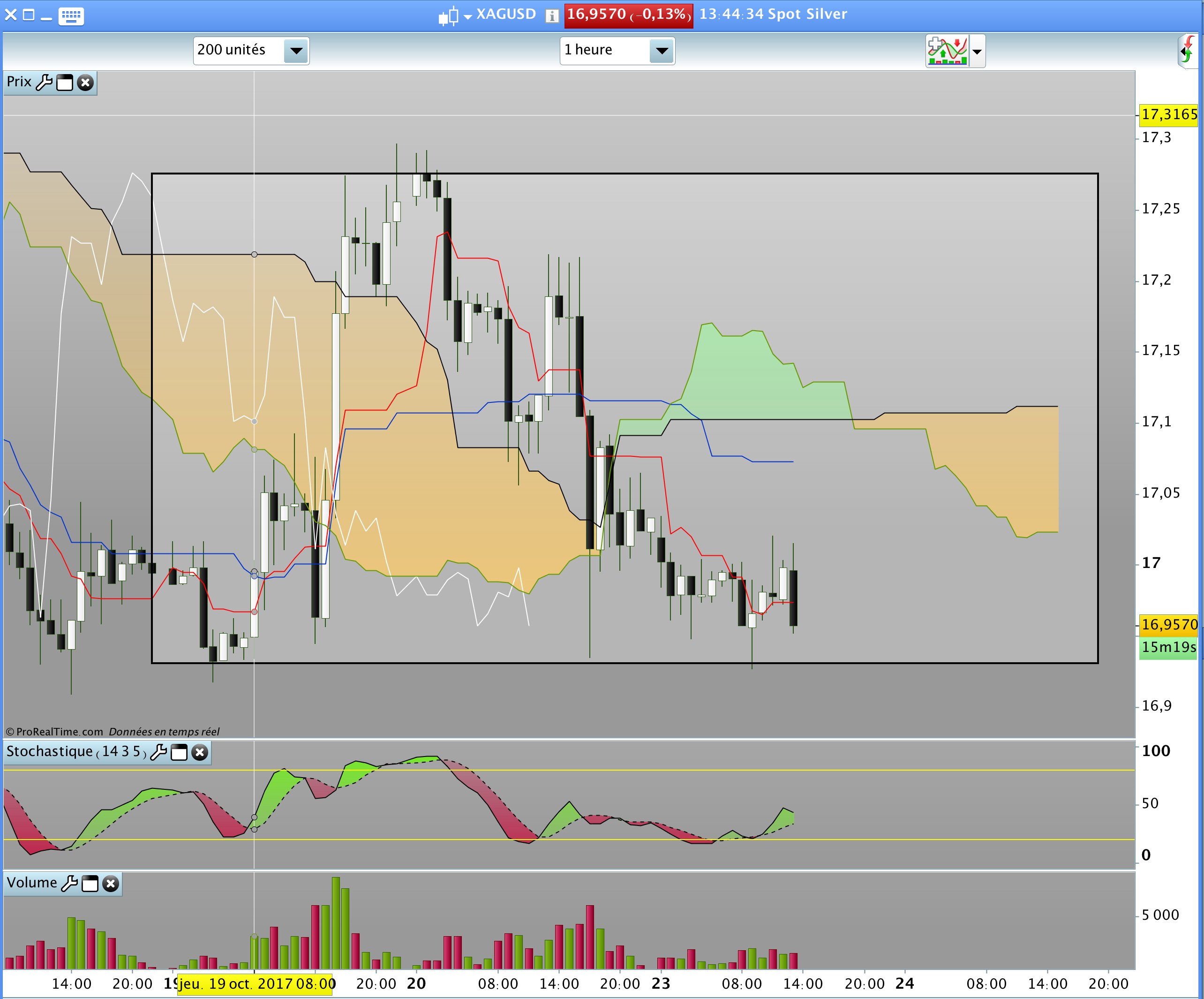The height and width of the screenshot is (999, 1204).
Task: Expand arrow next to indicator icon
Action: pyautogui.click(x=977, y=51)
